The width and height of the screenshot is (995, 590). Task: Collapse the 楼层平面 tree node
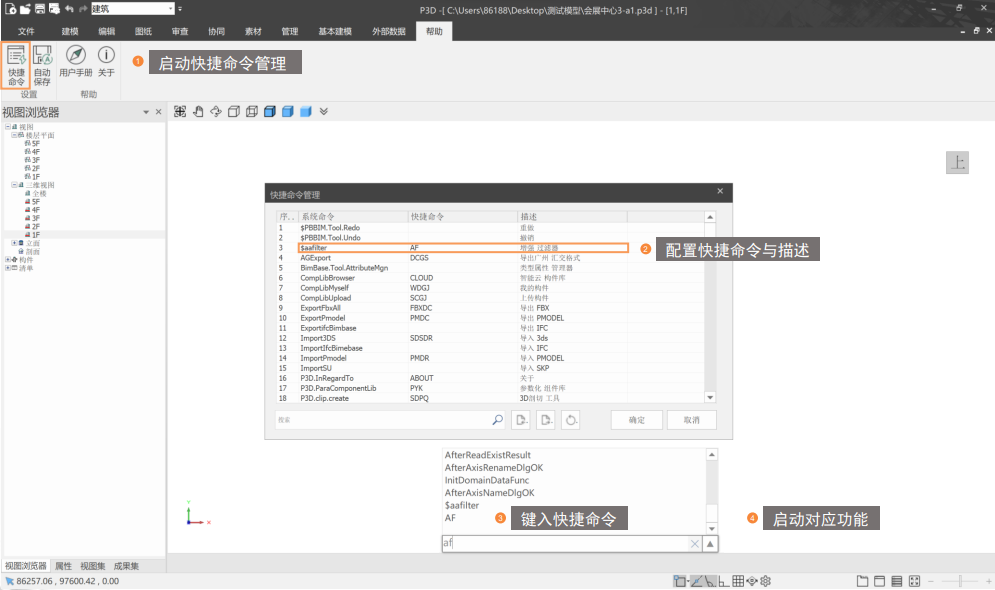click(15, 135)
